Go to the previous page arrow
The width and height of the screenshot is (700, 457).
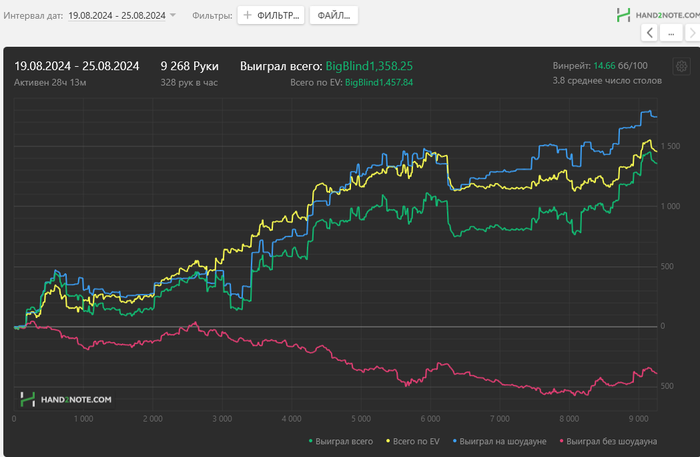[649, 33]
